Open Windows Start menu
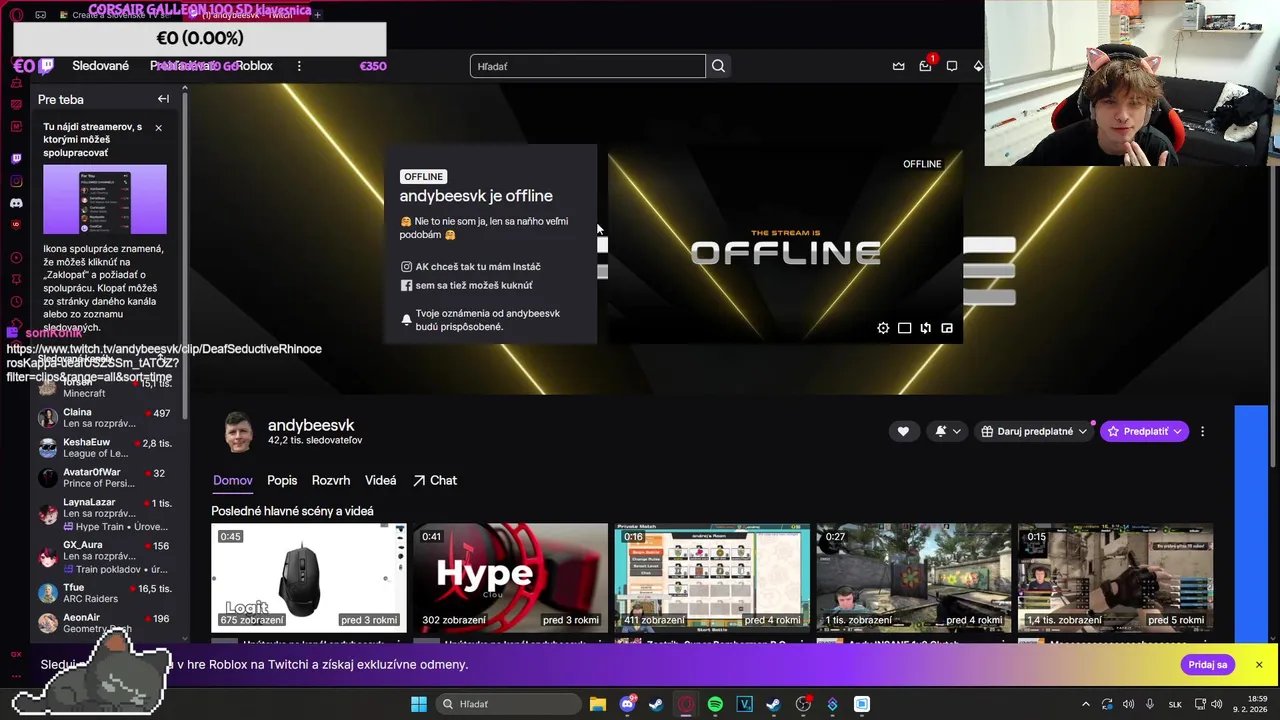Screen dimensions: 1280x720 pos(419,704)
